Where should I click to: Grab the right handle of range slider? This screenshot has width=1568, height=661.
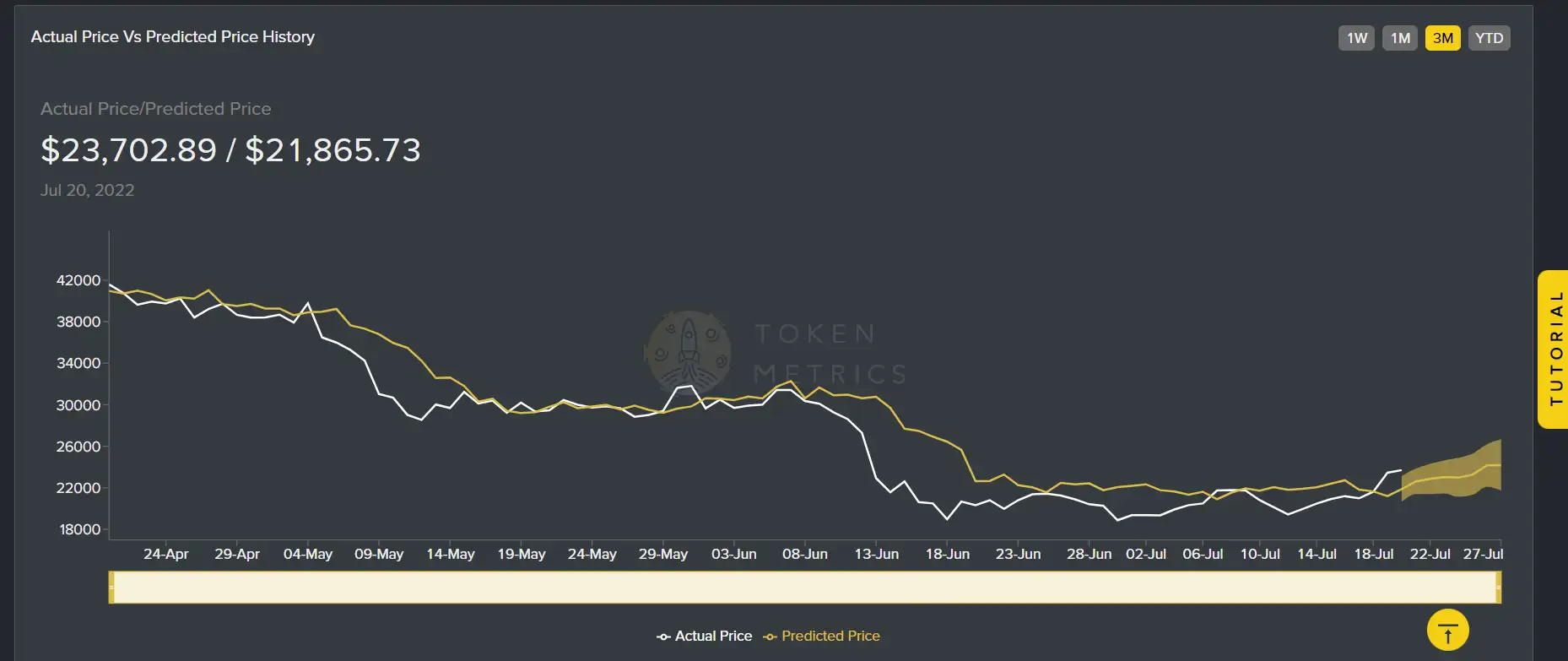coord(1498,588)
